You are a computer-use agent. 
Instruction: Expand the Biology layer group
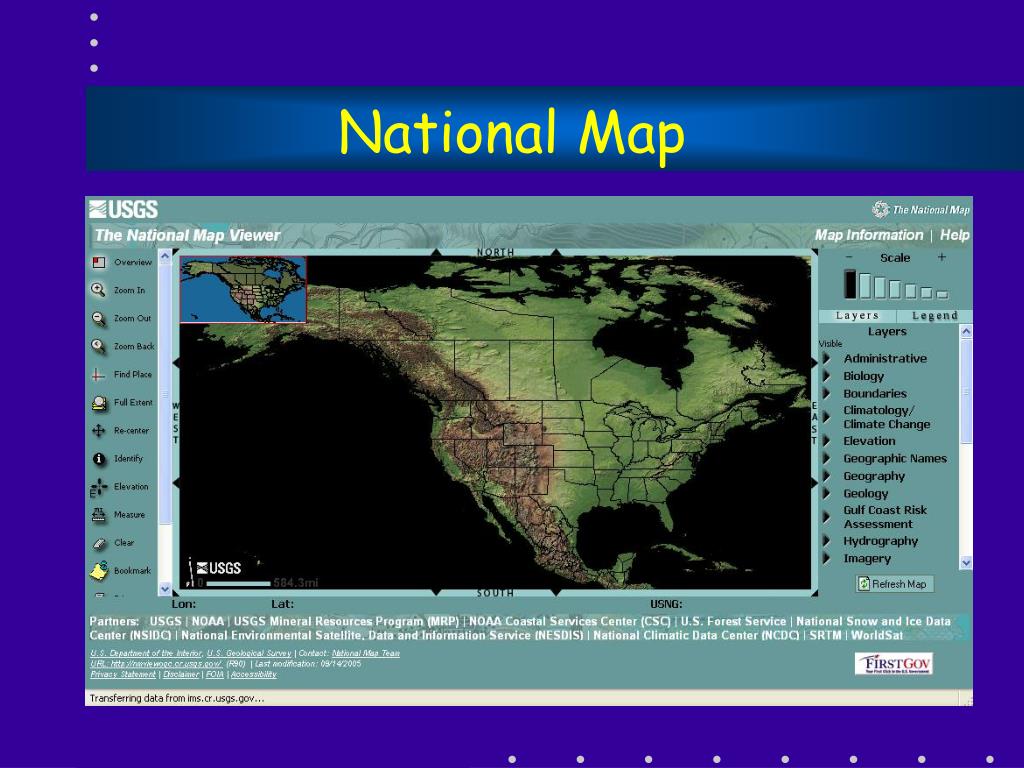click(x=827, y=376)
